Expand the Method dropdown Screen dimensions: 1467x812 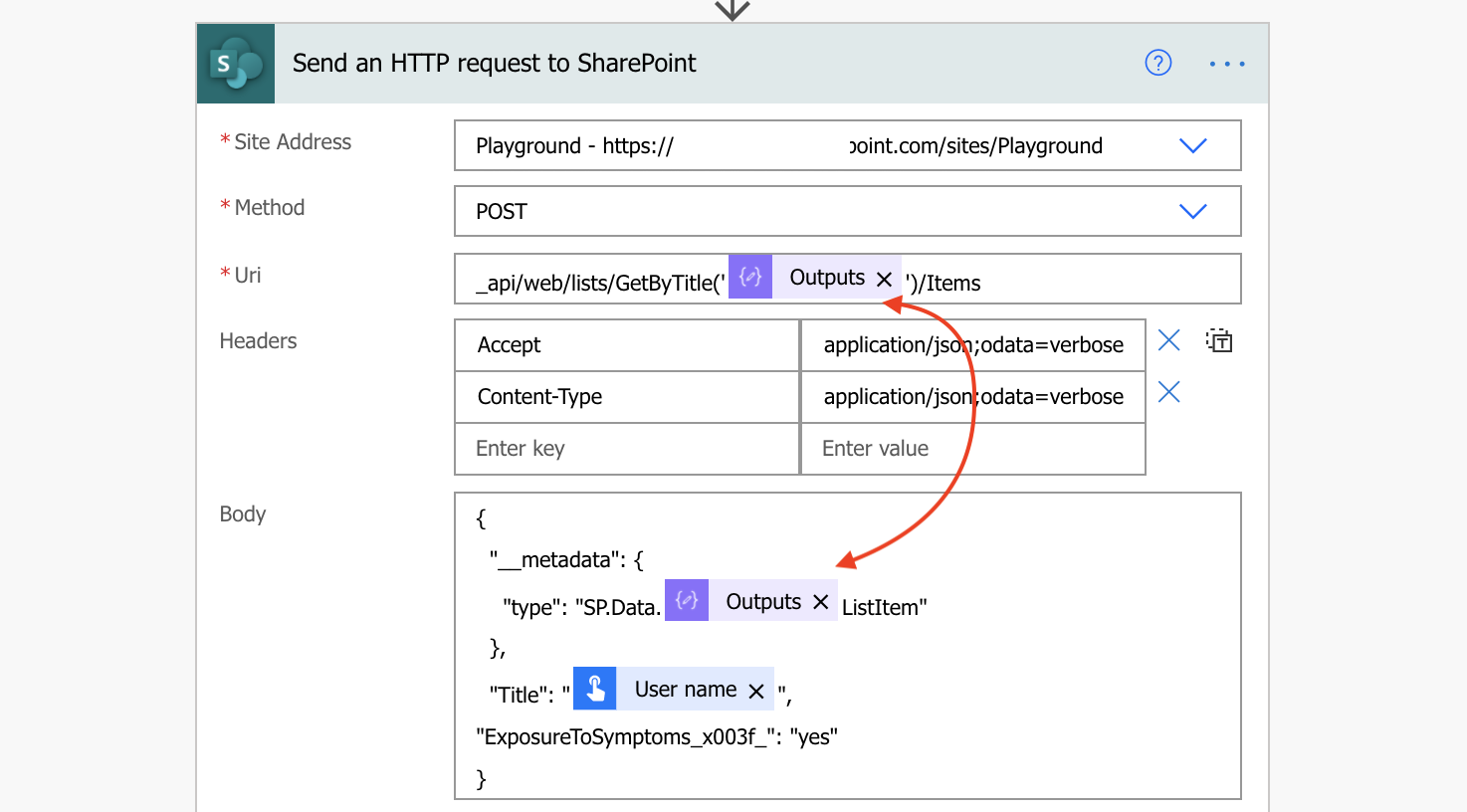[x=1192, y=211]
